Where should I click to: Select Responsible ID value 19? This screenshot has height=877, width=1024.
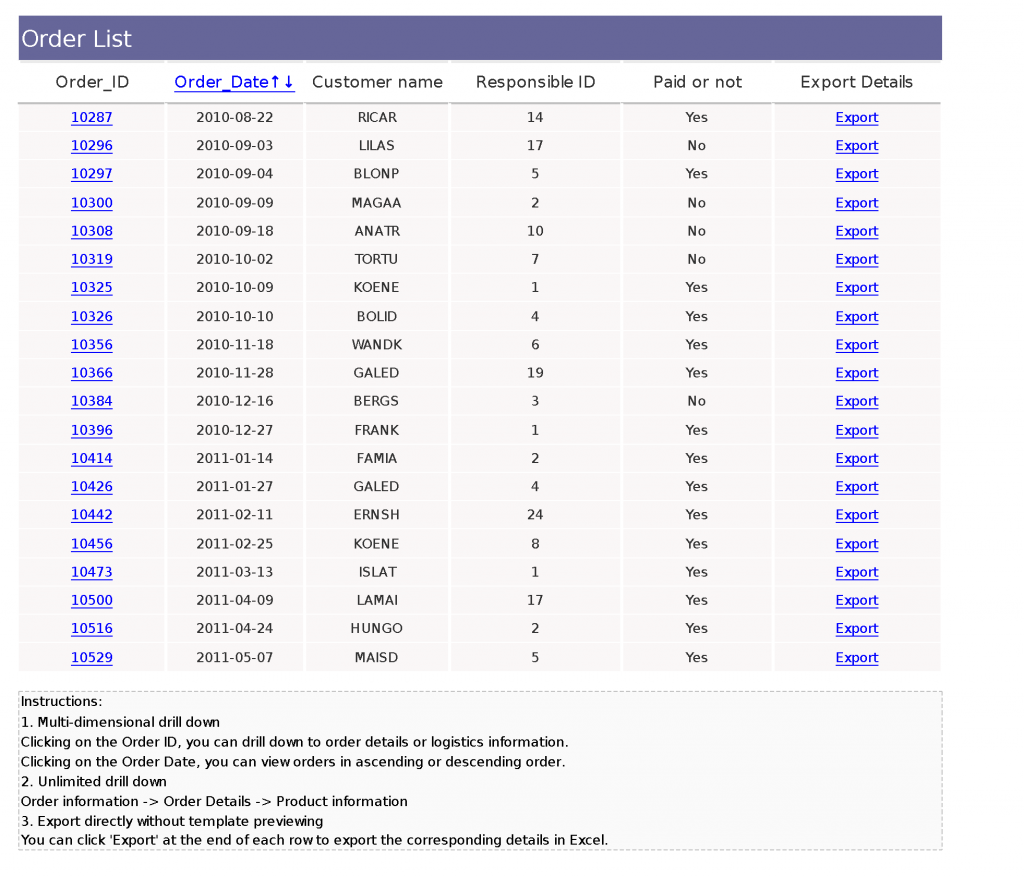point(535,373)
